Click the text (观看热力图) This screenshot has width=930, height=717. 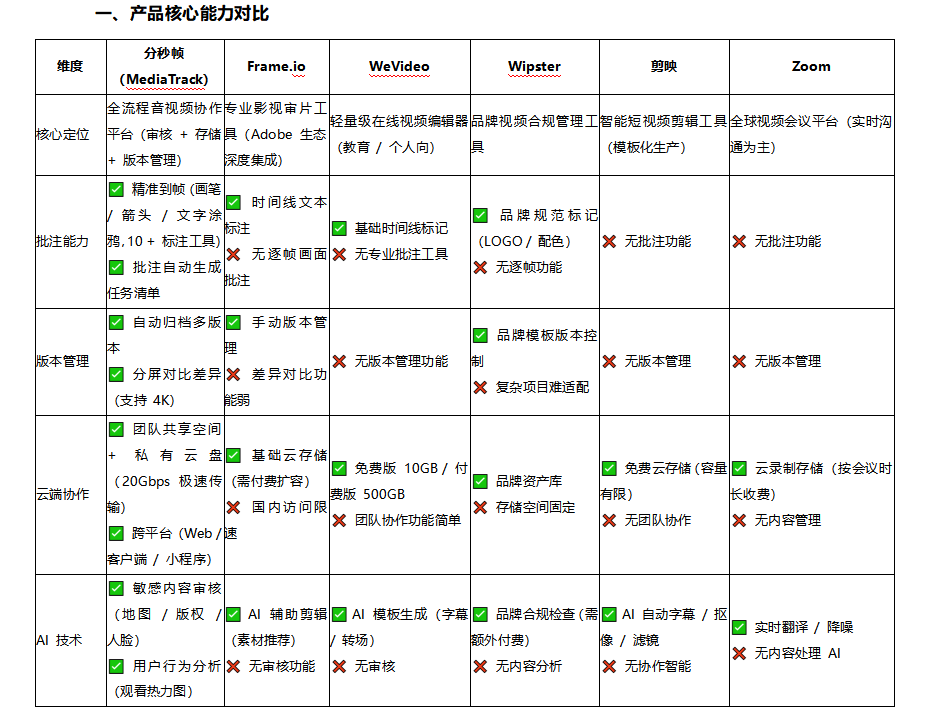point(154,691)
